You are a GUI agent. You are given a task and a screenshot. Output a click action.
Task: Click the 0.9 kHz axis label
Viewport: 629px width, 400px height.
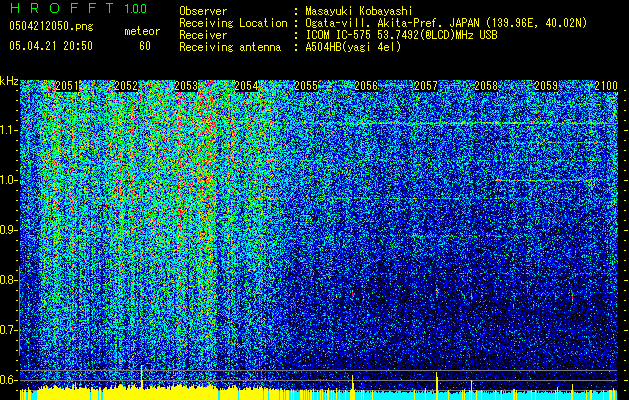pyautogui.click(x=8, y=230)
